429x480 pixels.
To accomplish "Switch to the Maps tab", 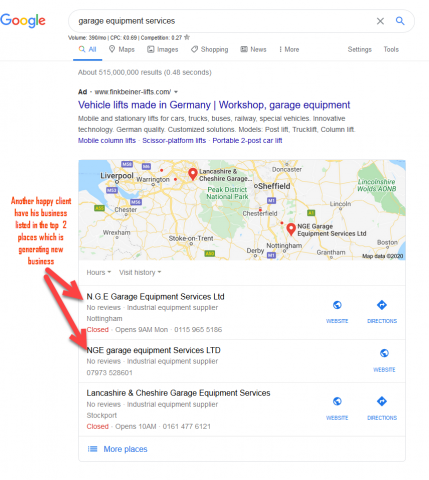I will point(122,49).
